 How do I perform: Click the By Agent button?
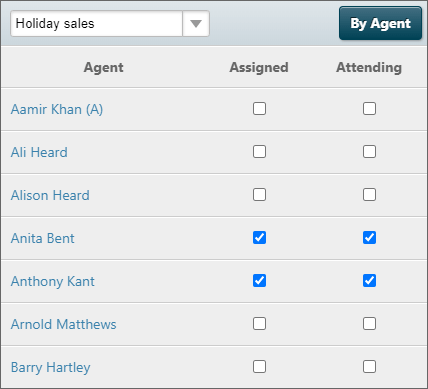pos(380,23)
